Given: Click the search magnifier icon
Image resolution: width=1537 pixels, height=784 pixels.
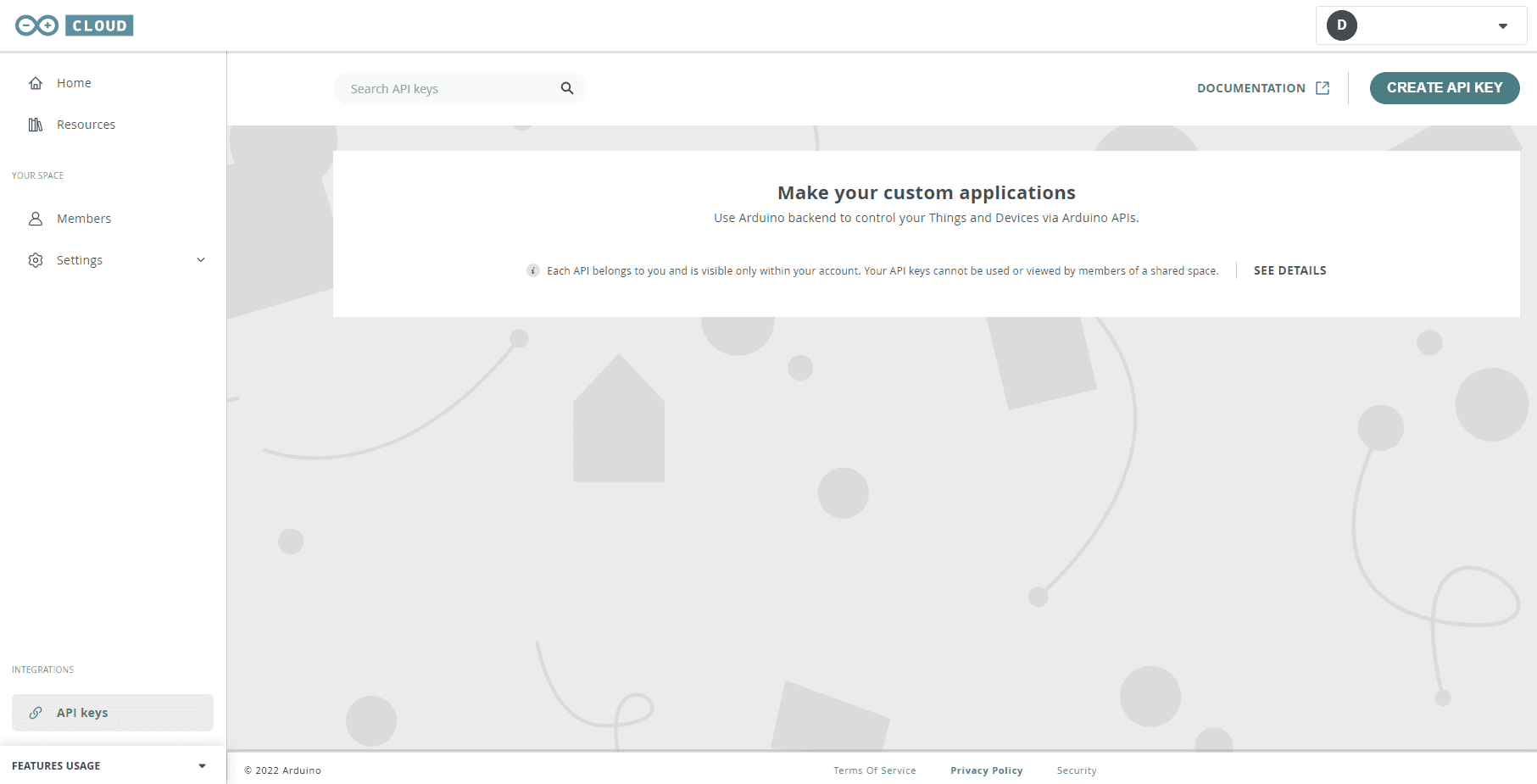Looking at the screenshot, I should coord(567,88).
